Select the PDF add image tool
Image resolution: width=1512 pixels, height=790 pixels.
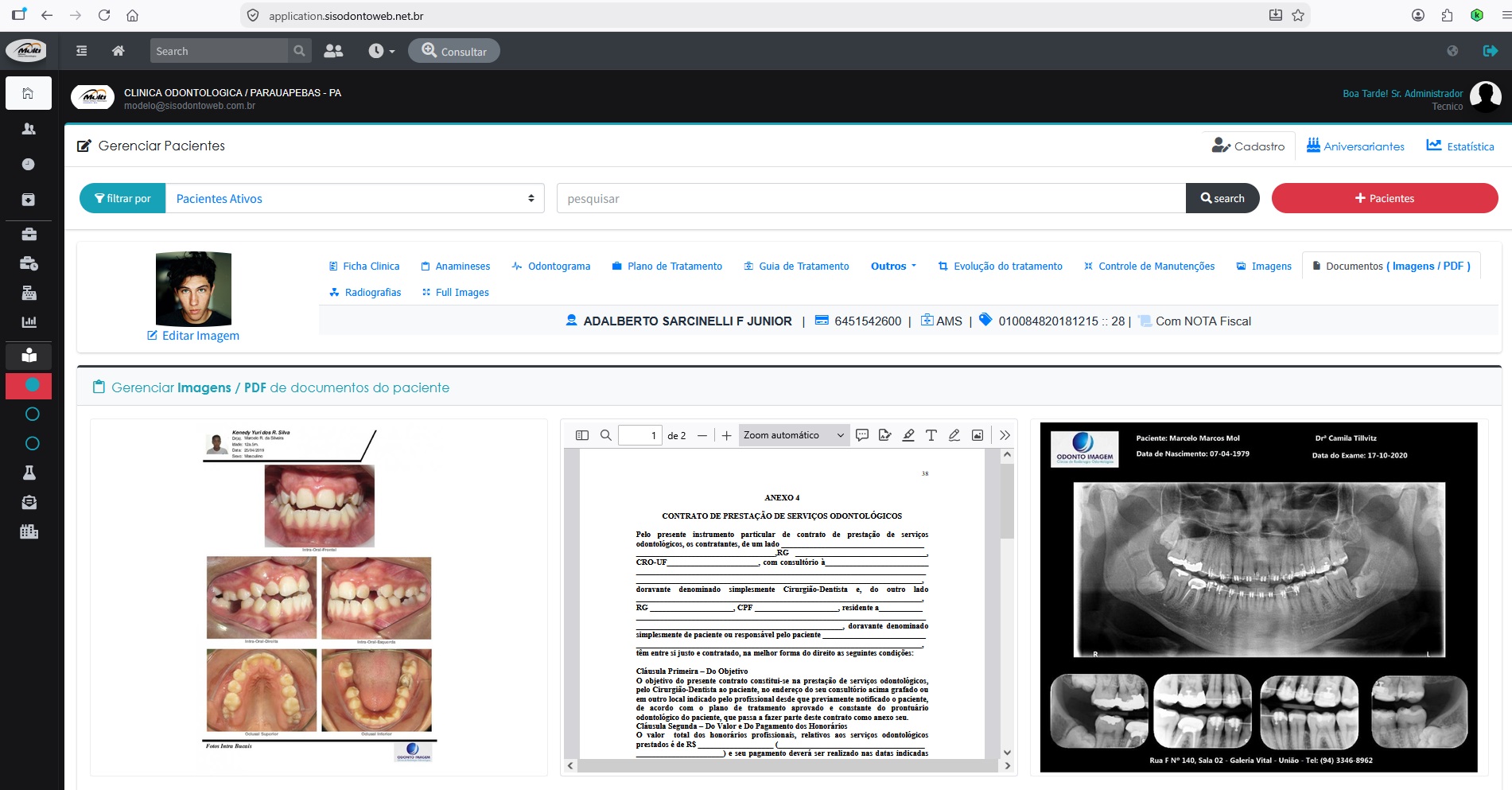pyautogui.click(x=978, y=435)
